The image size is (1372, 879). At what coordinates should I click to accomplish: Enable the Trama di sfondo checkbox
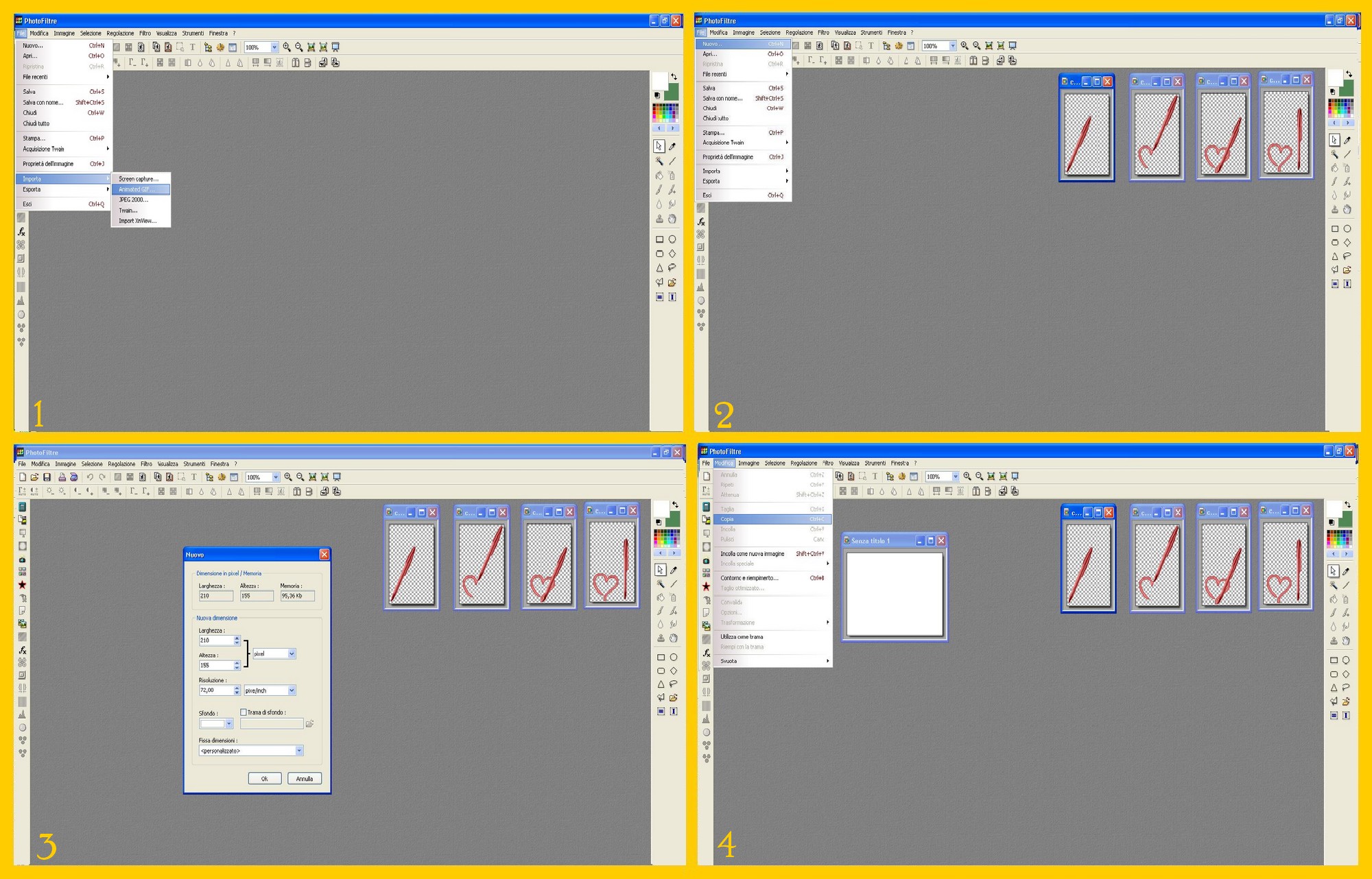[x=244, y=712]
